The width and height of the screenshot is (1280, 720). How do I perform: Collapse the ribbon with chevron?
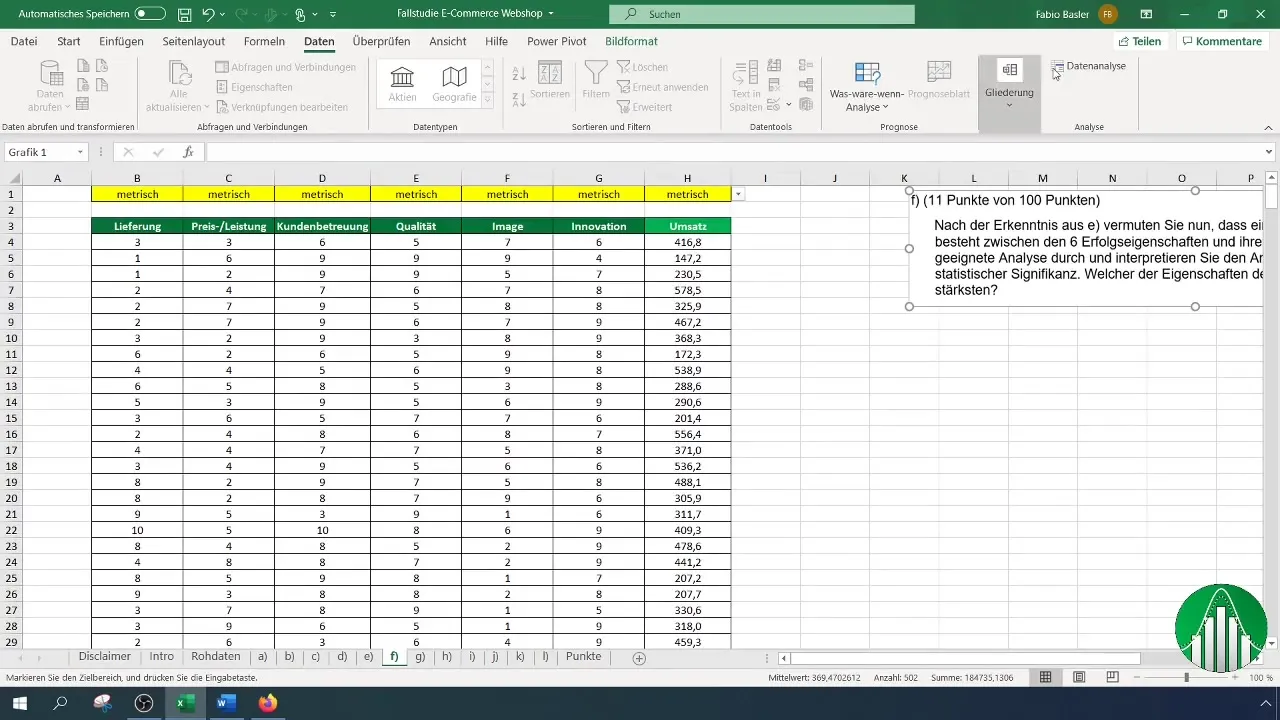[1268, 127]
